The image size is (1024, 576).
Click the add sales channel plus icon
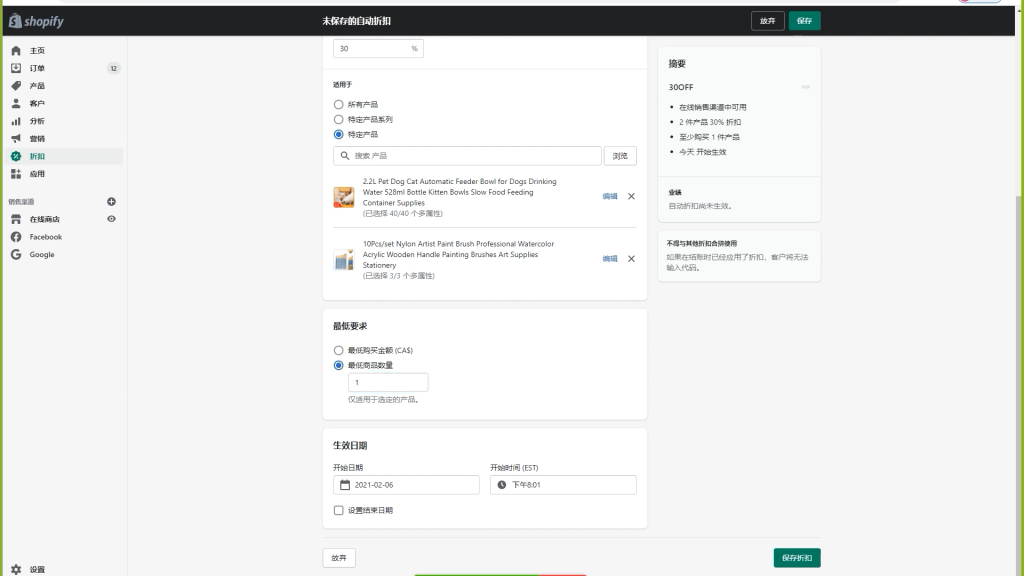pyautogui.click(x=111, y=202)
